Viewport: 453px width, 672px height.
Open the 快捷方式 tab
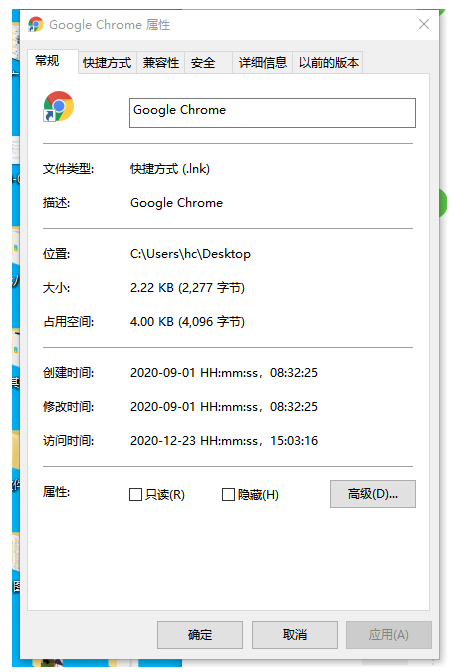click(x=107, y=63)
